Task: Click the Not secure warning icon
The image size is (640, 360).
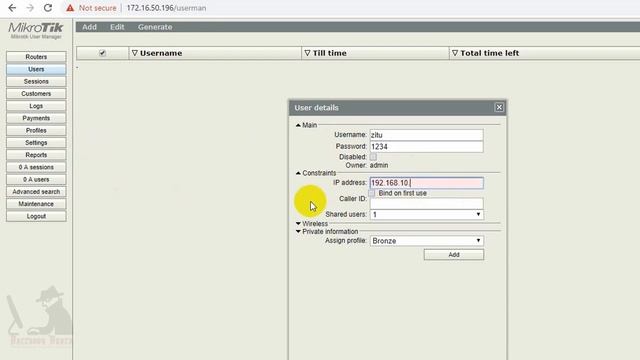Action: tap(70, 8)
